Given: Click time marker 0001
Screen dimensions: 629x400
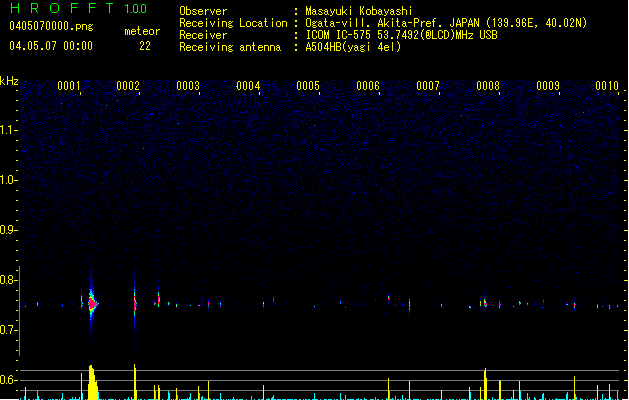Looking at the screenshot, I should [69, 86].
